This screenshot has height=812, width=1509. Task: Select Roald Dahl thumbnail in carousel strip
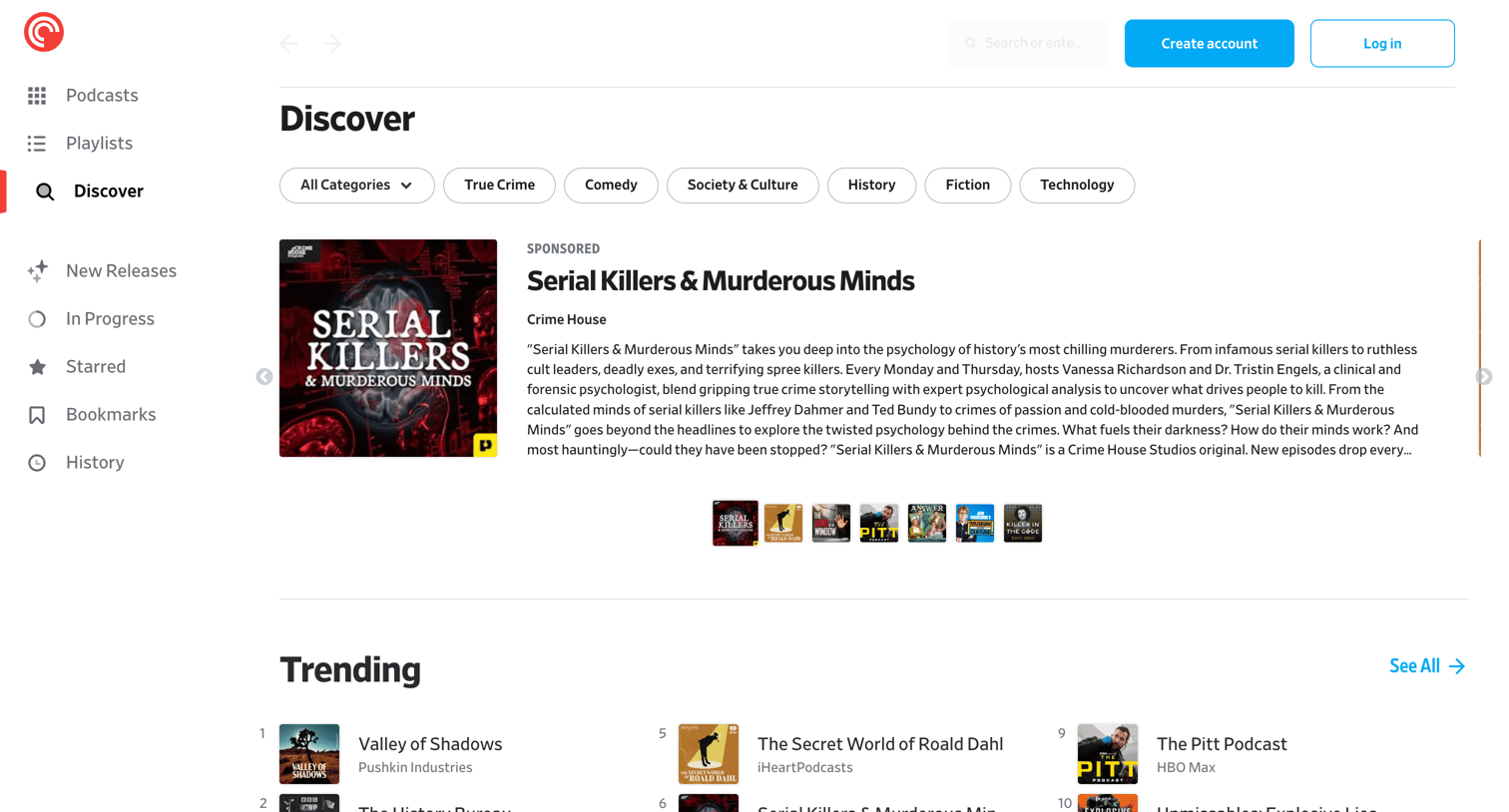click(783, 523)
